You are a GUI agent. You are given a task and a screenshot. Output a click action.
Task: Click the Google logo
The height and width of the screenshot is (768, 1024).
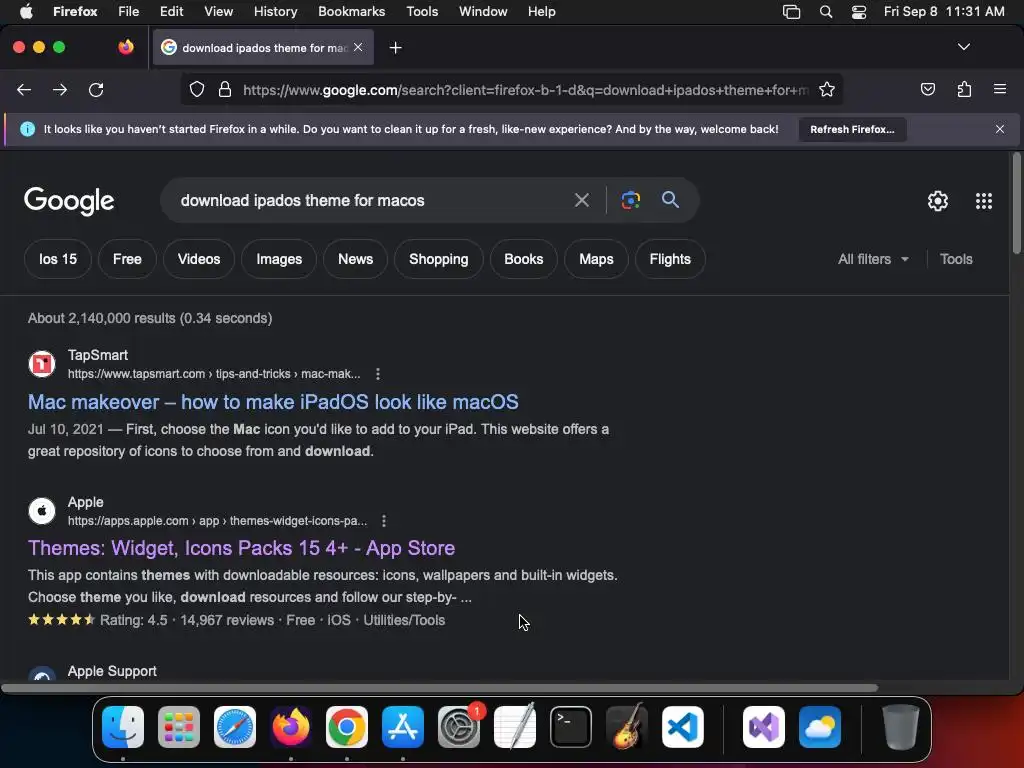[x=69, y=201]
